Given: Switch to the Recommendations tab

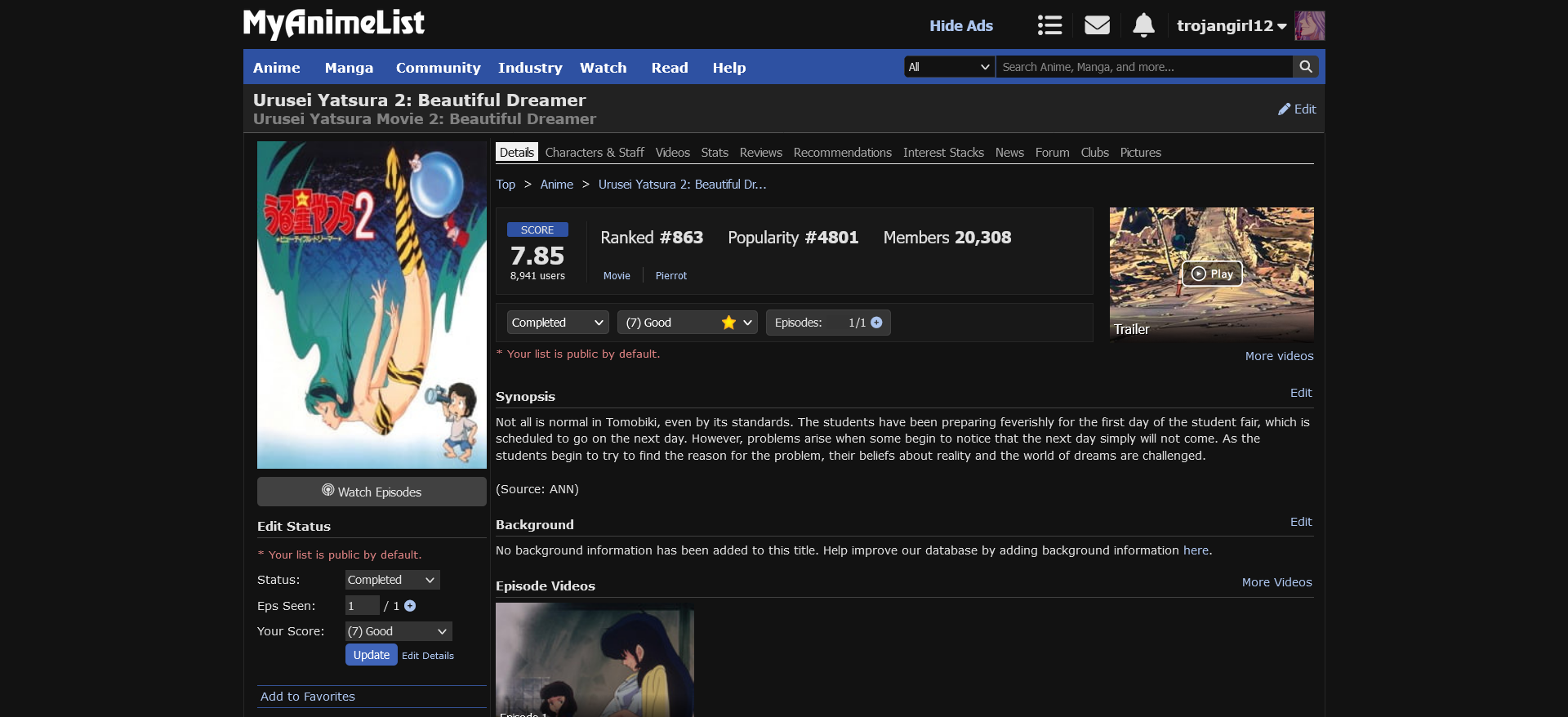Looking at the screenshot, I should [x=843, y=153].
